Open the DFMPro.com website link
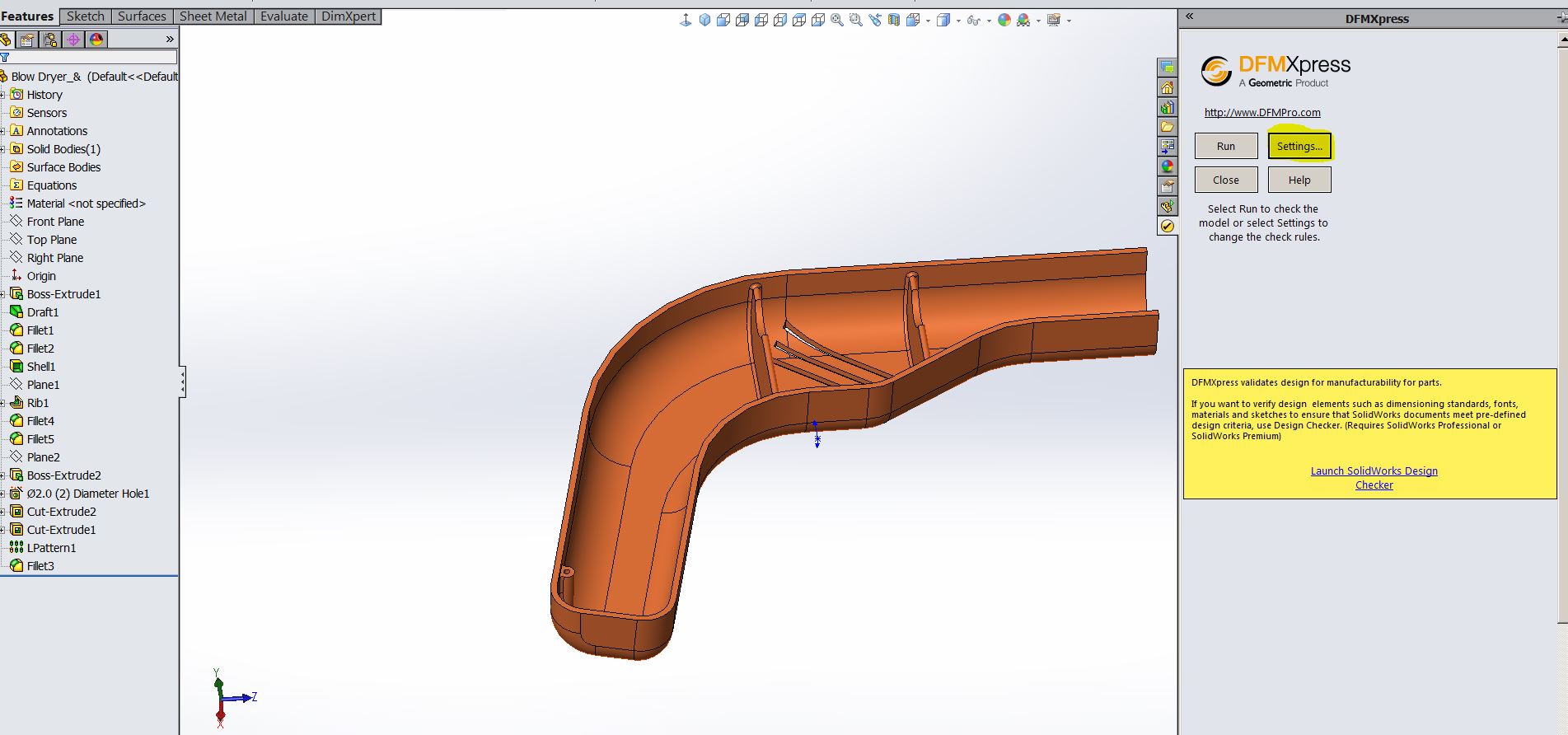The image size is (1568, 735). (x=1261, y=113)
